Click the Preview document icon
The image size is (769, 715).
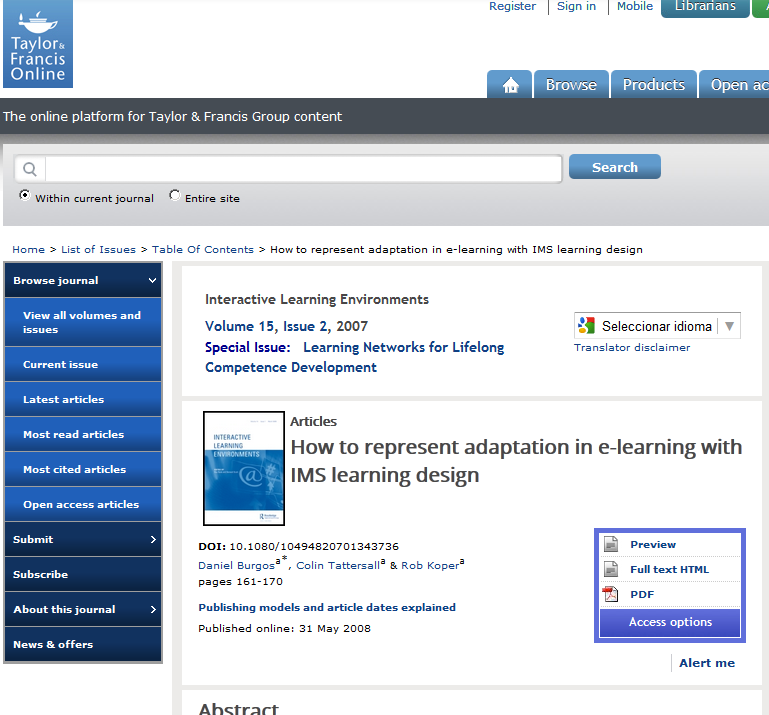(611, 545)
